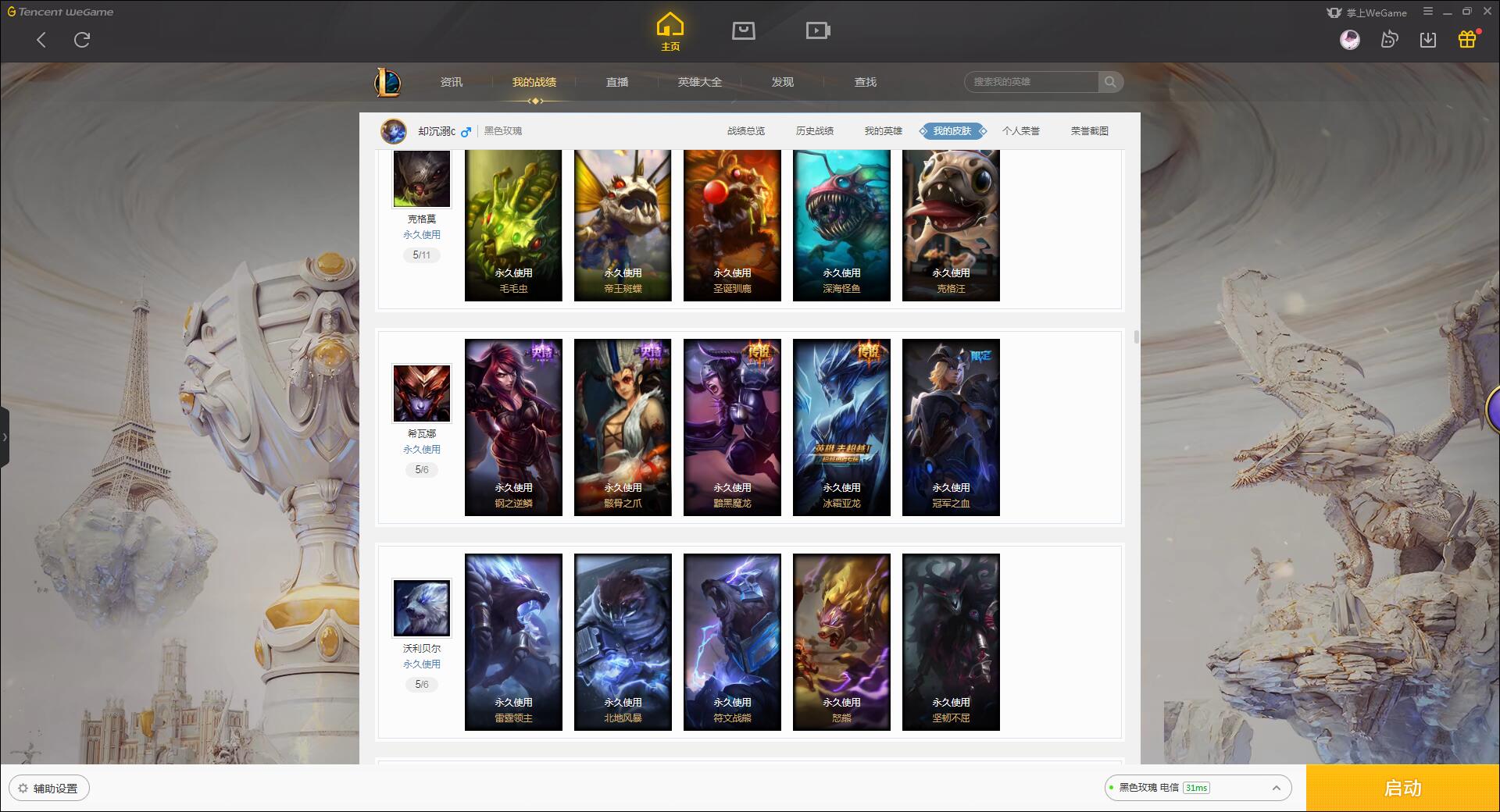Open the 骸骨之爪 skin card

point(623,427)
